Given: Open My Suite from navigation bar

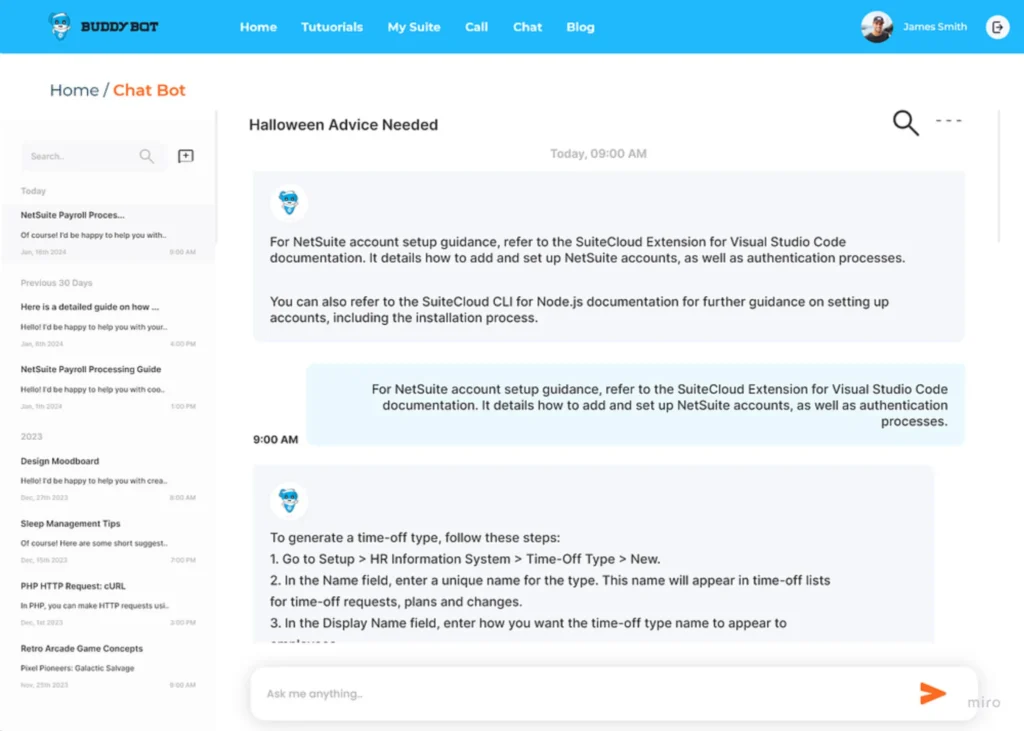Looking at the screenshot, I should click(x=414, y=27).
